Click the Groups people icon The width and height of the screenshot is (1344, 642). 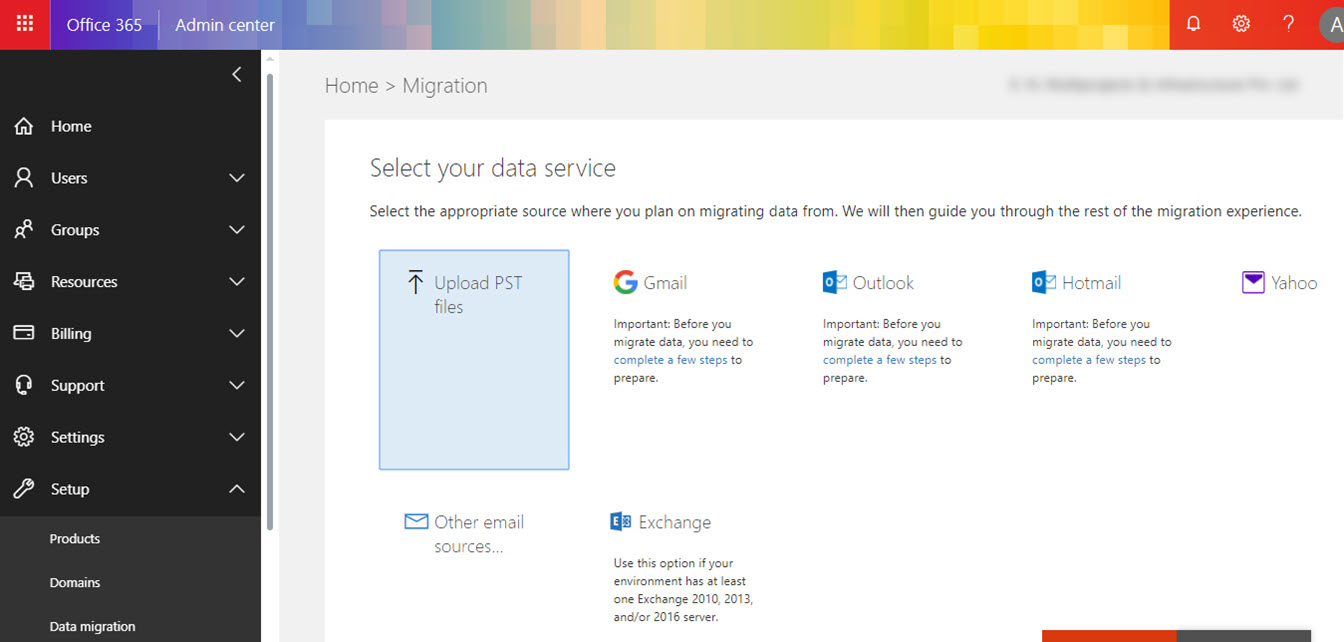tap(24, 230)
